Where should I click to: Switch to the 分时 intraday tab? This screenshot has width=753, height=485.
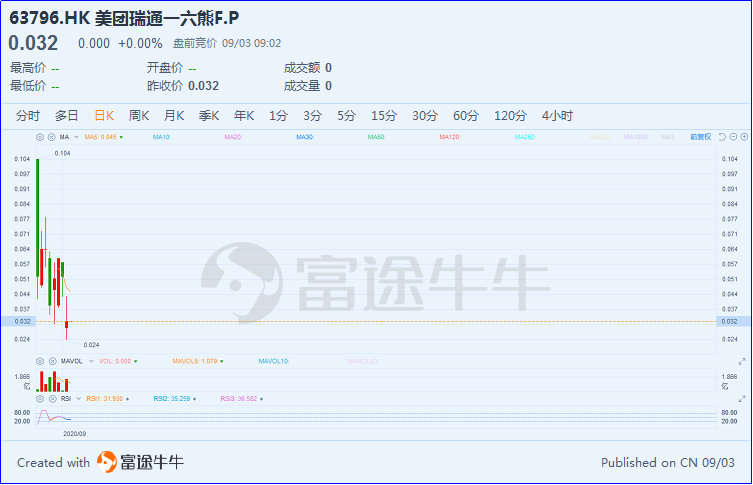point(27,116)
